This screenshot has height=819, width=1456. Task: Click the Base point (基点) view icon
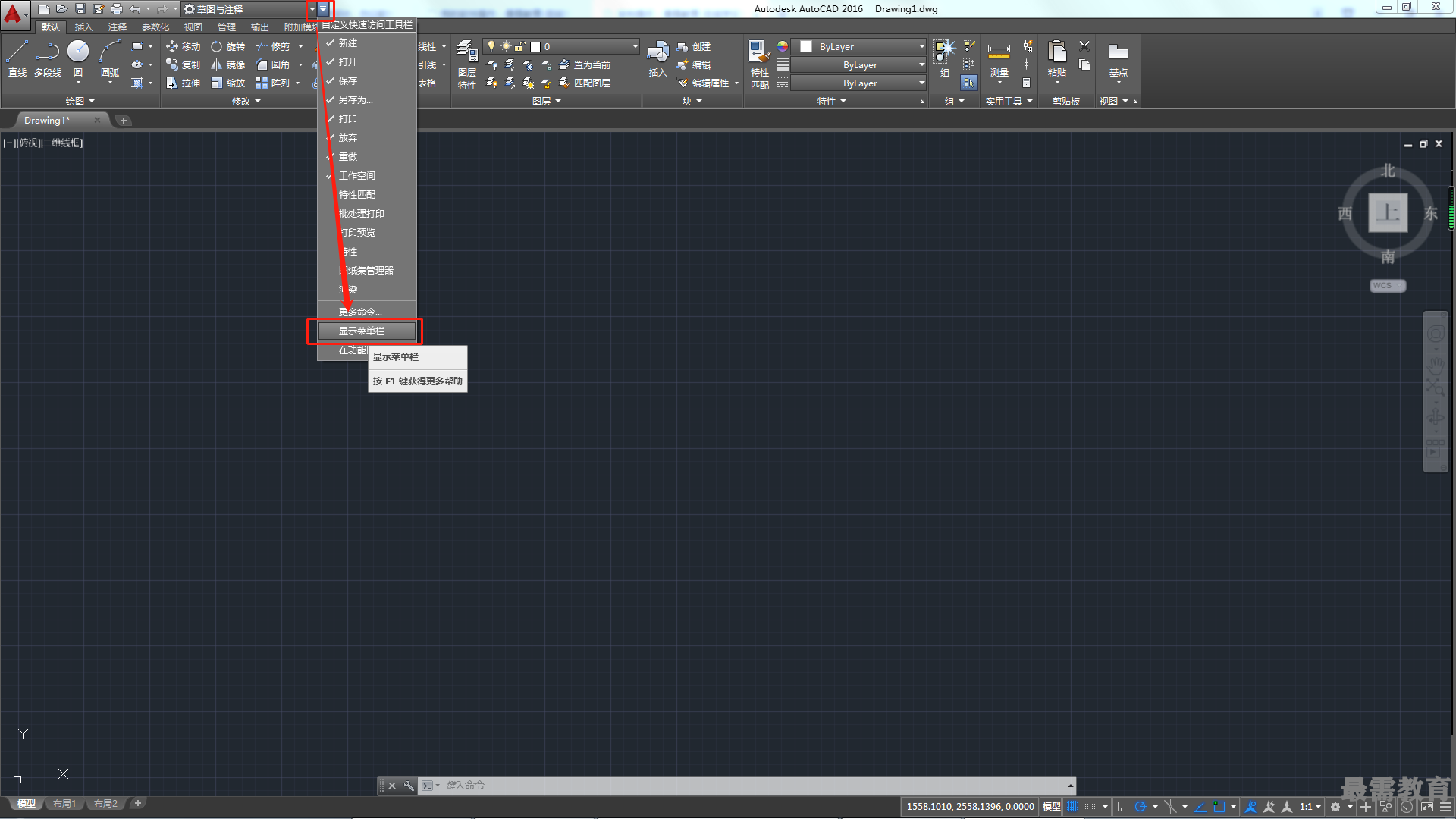[x=1118, y=59]
